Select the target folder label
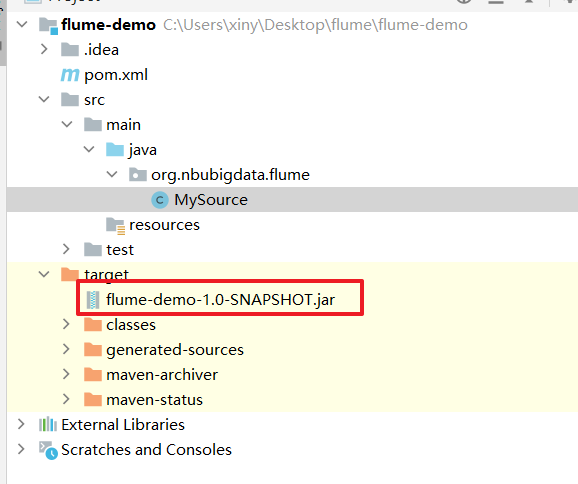Viewport: 578px width, 484px height. coord(106,274)
